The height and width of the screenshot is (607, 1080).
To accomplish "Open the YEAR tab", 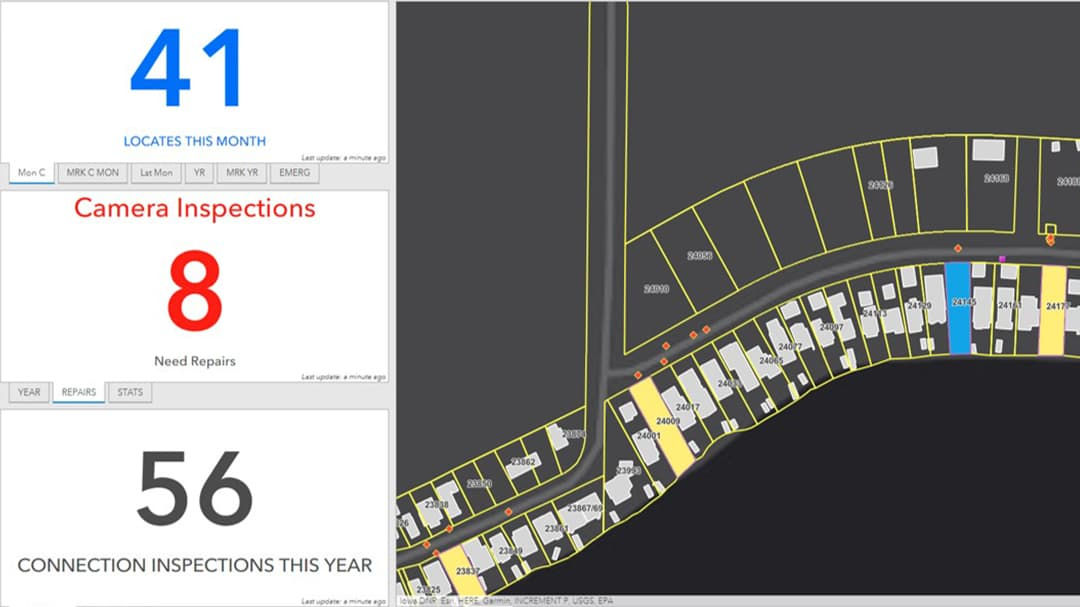I will pos(28,392).
